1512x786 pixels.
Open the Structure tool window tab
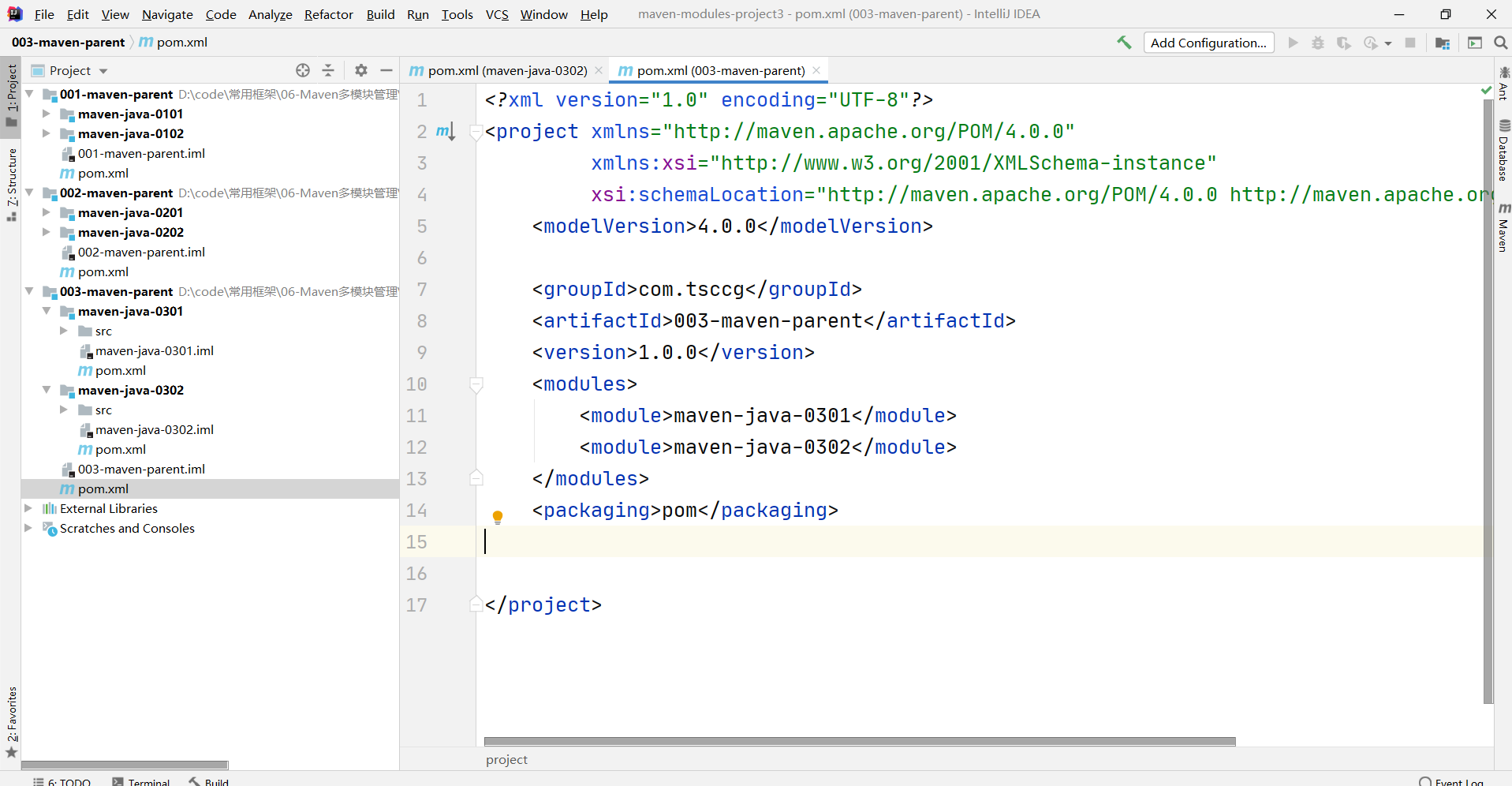[11, 184]
